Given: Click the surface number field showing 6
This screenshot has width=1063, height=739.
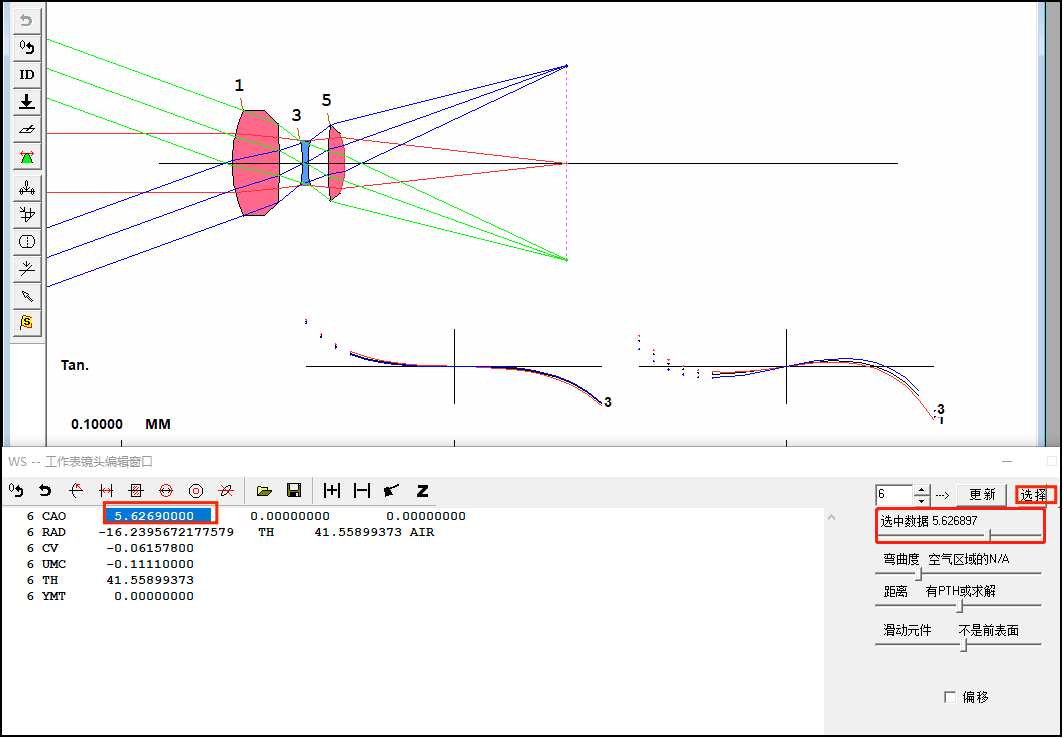Looking at the screenshot, I should pos(894,494).
